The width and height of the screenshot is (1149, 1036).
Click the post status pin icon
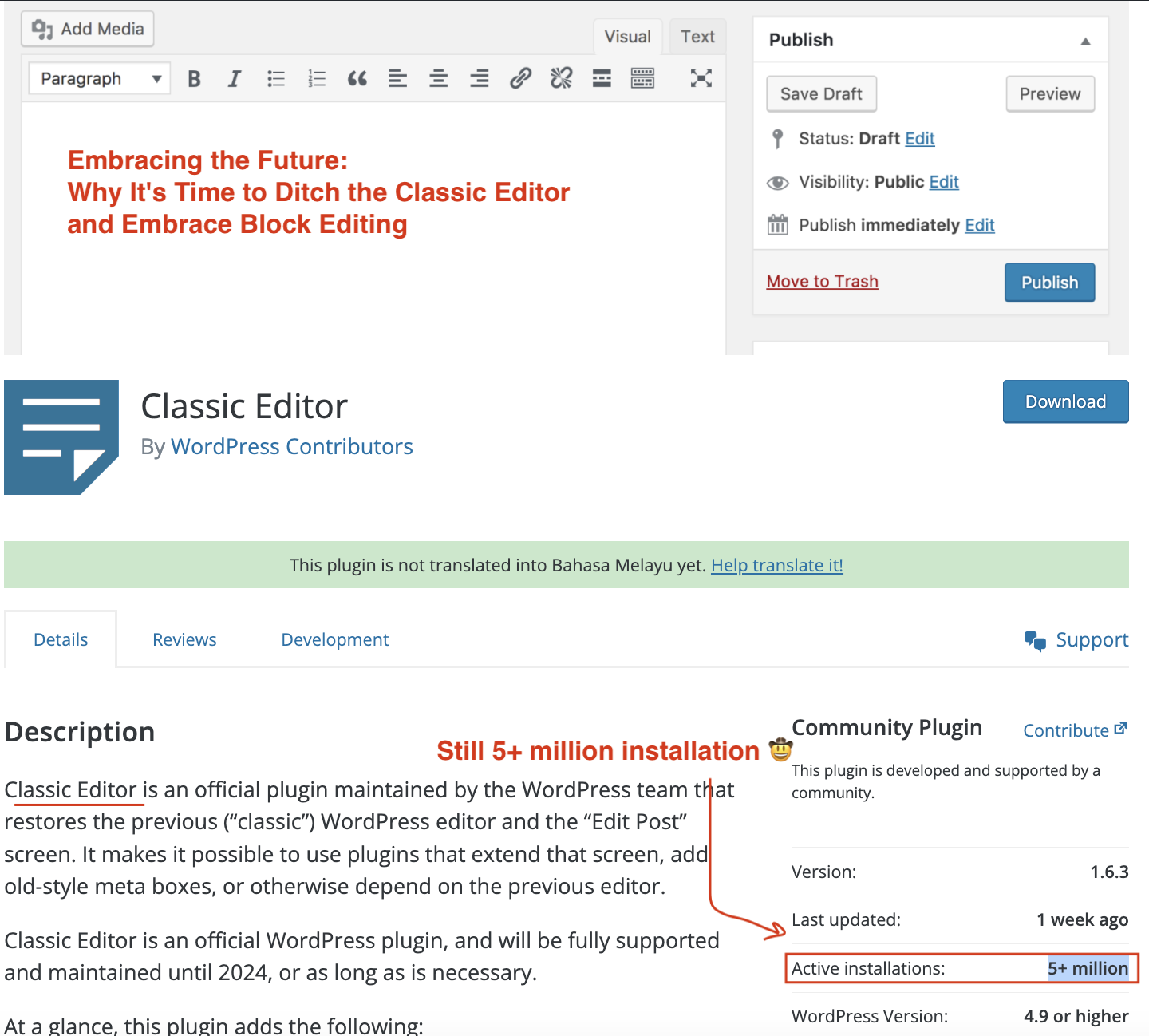778,139
